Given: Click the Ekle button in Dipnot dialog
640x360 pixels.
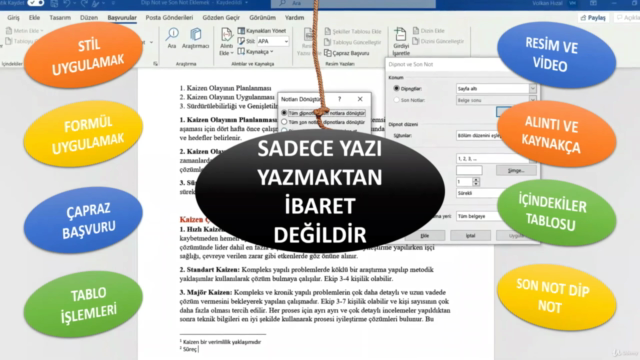Looking at the screenshot, I should click(424, 236).
